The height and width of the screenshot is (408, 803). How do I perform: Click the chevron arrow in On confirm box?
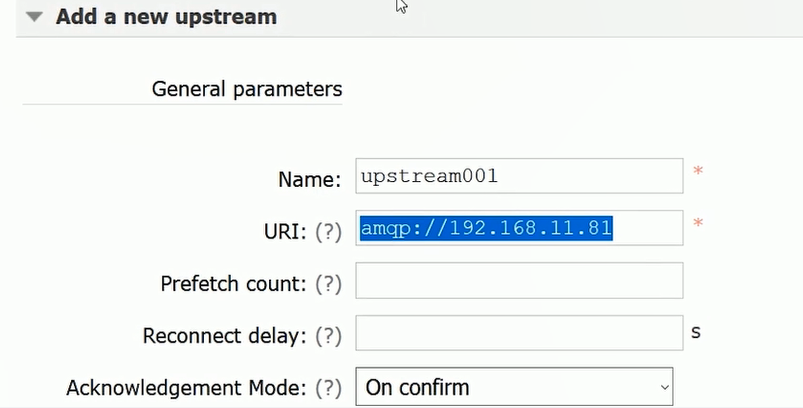tap(664, 388)
